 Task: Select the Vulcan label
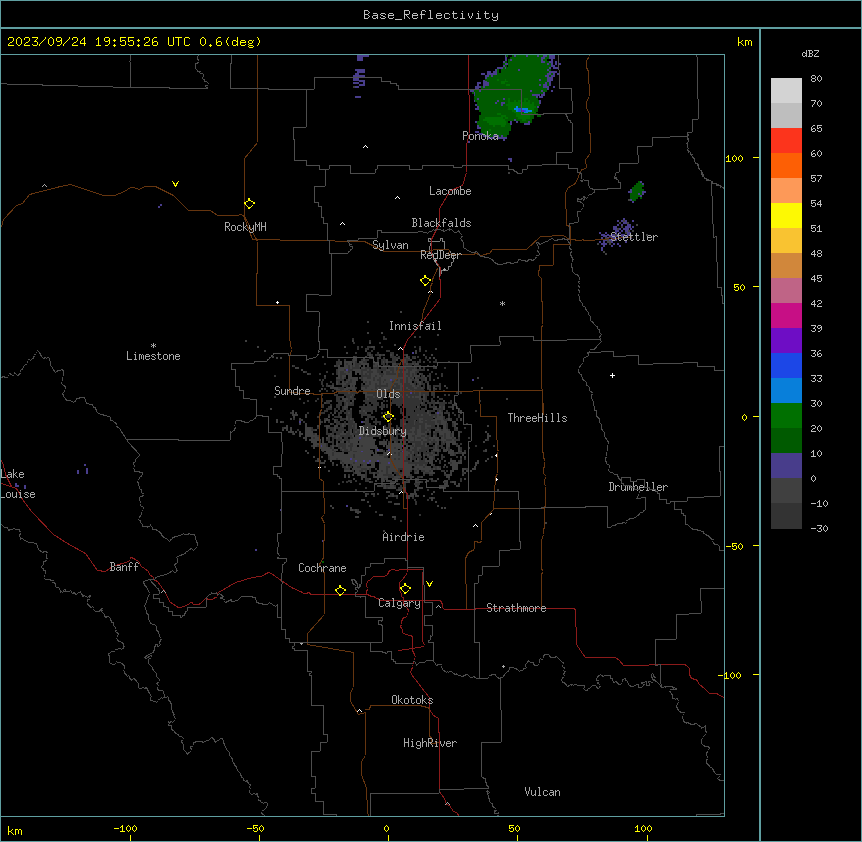click(x=543, y=792)
